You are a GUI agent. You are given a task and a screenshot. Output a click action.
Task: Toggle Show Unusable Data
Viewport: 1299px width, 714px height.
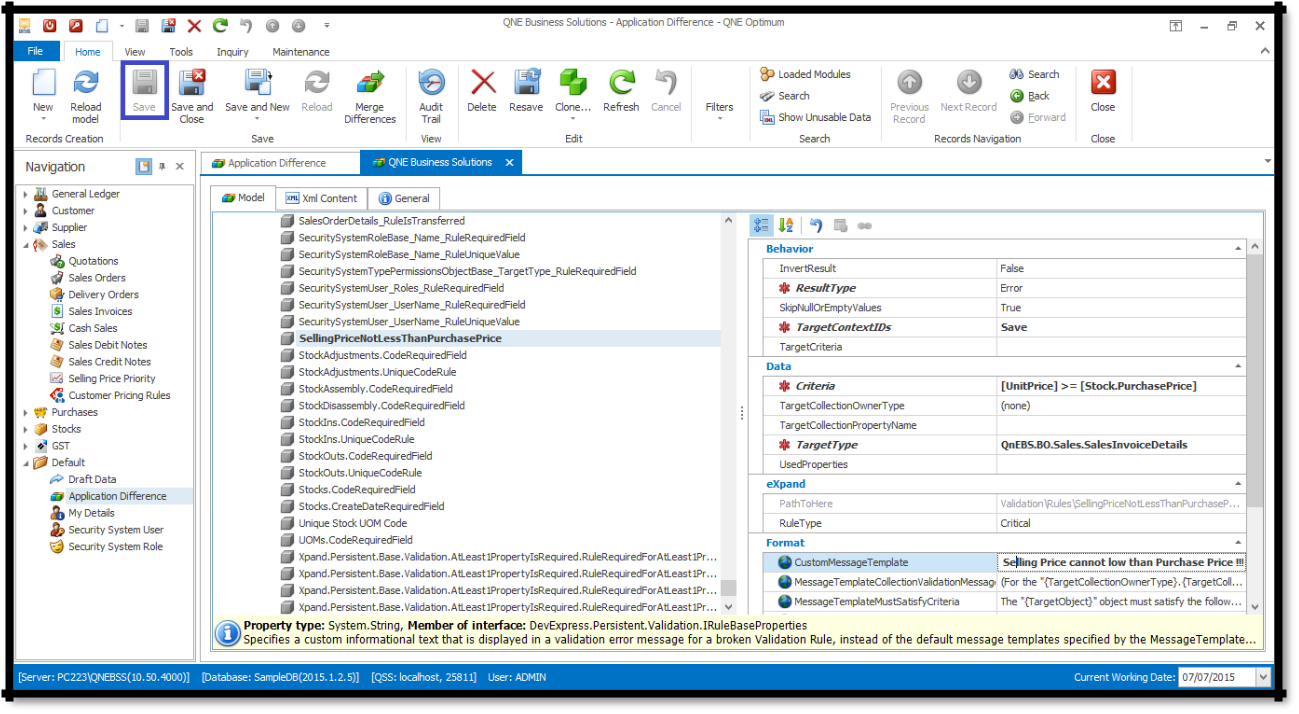coord(815,117)
